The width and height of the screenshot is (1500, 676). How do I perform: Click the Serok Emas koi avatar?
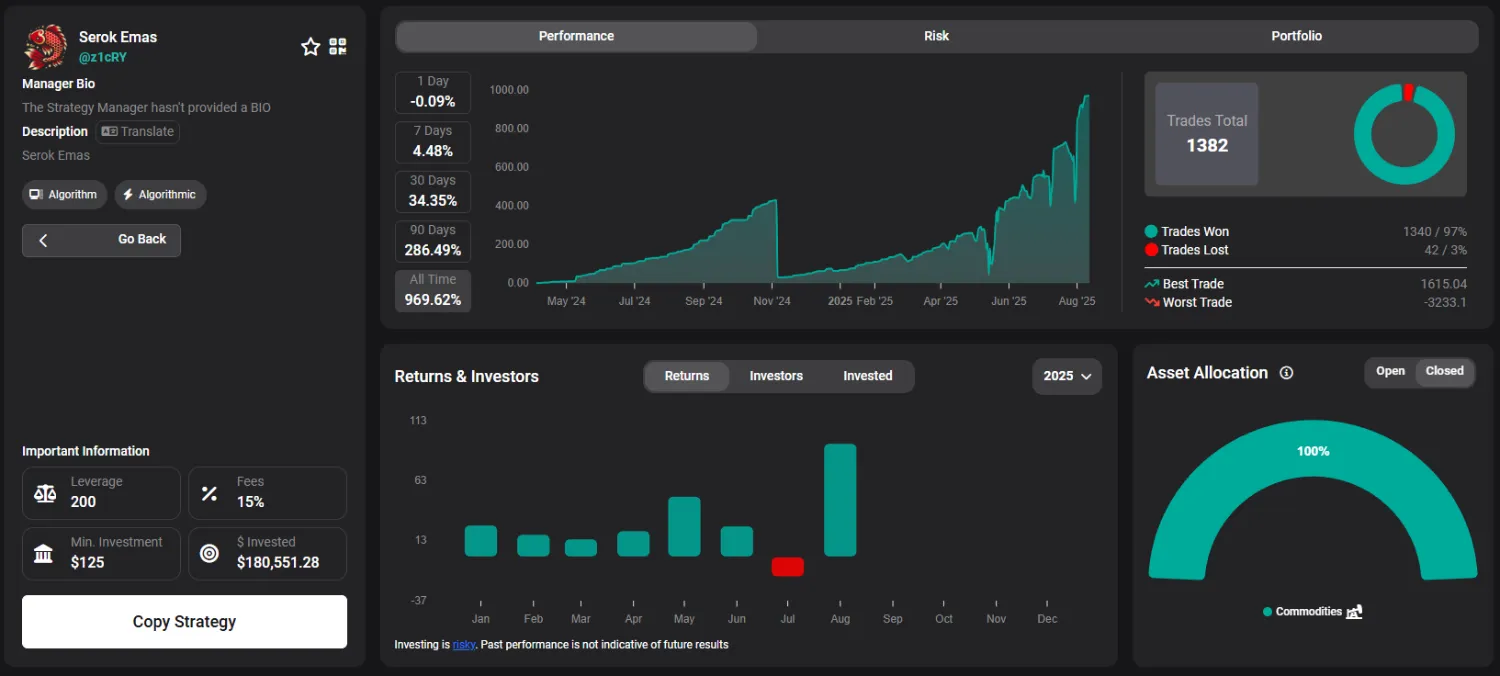(x=45, y=46)
